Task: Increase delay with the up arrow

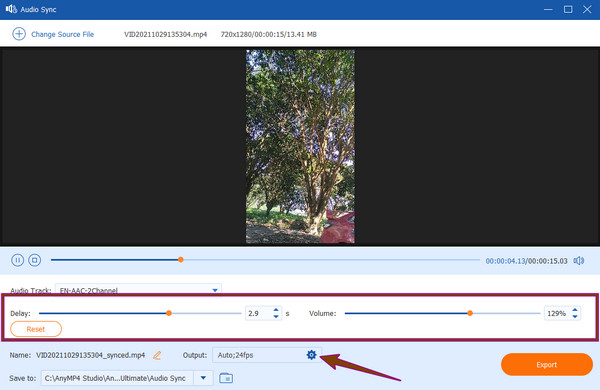Action: (276, 310)
